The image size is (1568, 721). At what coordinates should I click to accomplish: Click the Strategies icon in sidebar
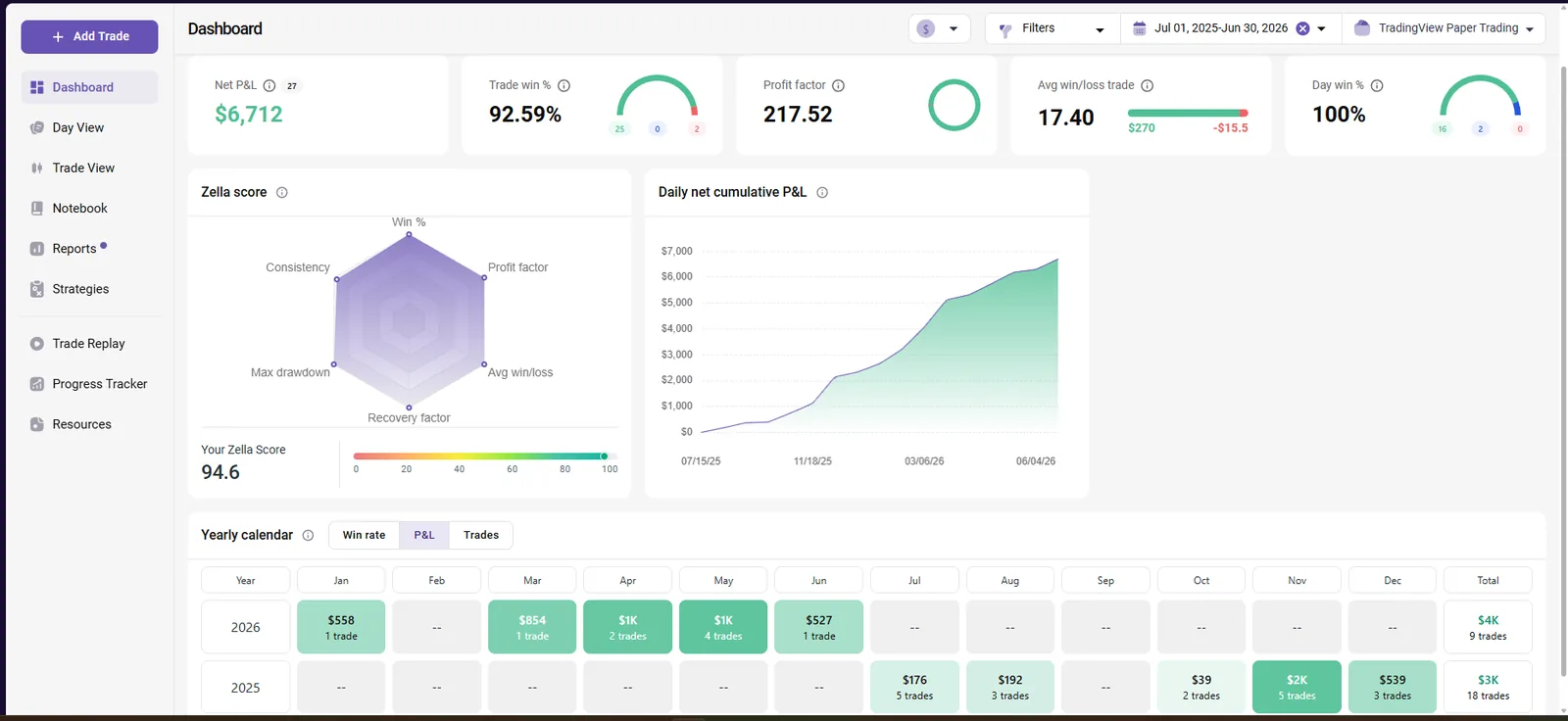tap(37, 289)
